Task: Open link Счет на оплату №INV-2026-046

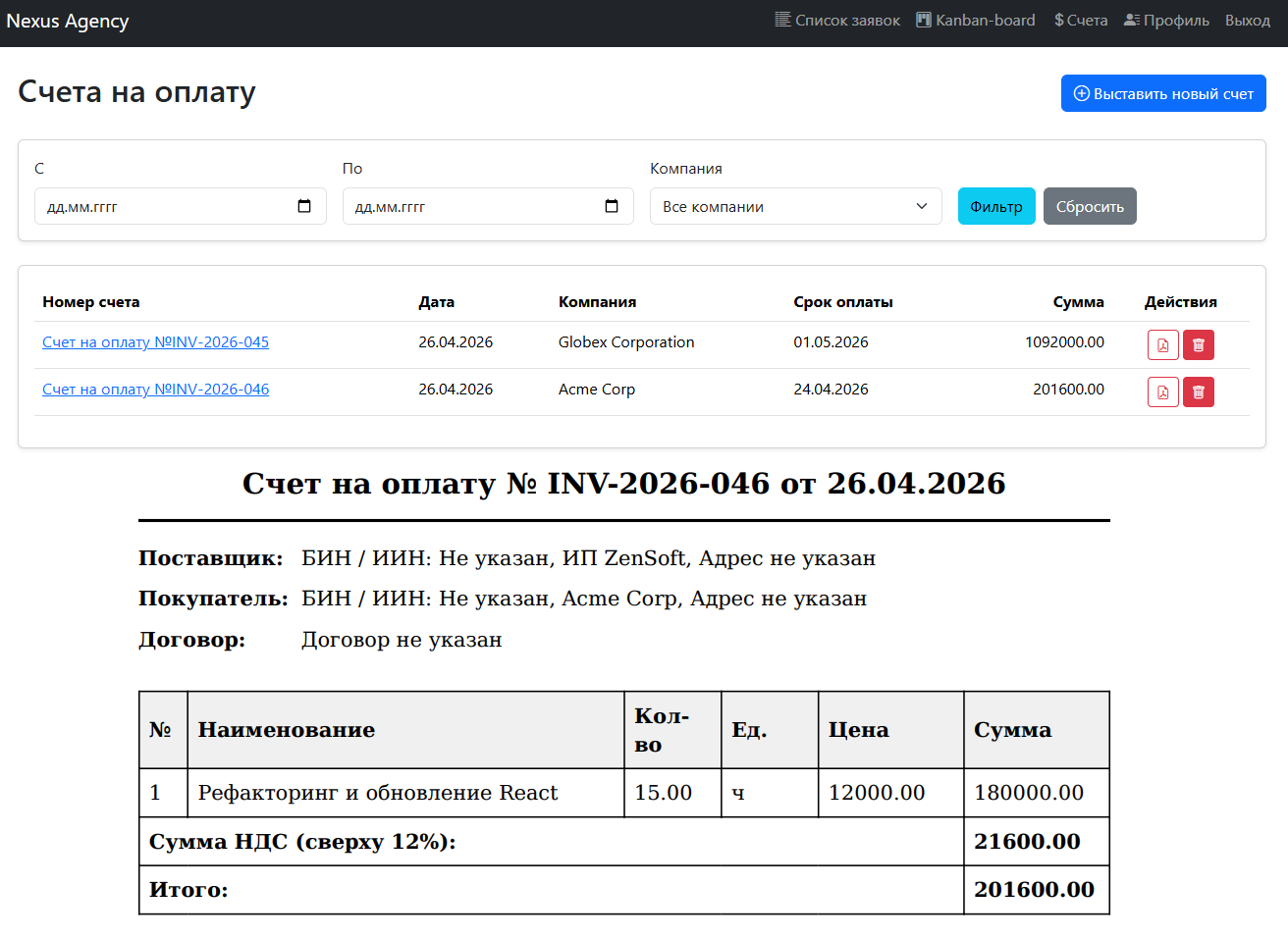Action: pyautogui.click(x=155, y=389)
